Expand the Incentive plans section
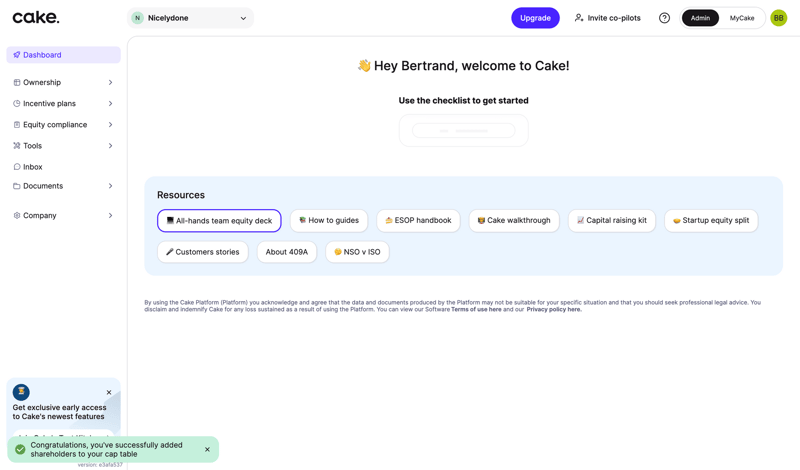800x470 pixels. (63, 104)
